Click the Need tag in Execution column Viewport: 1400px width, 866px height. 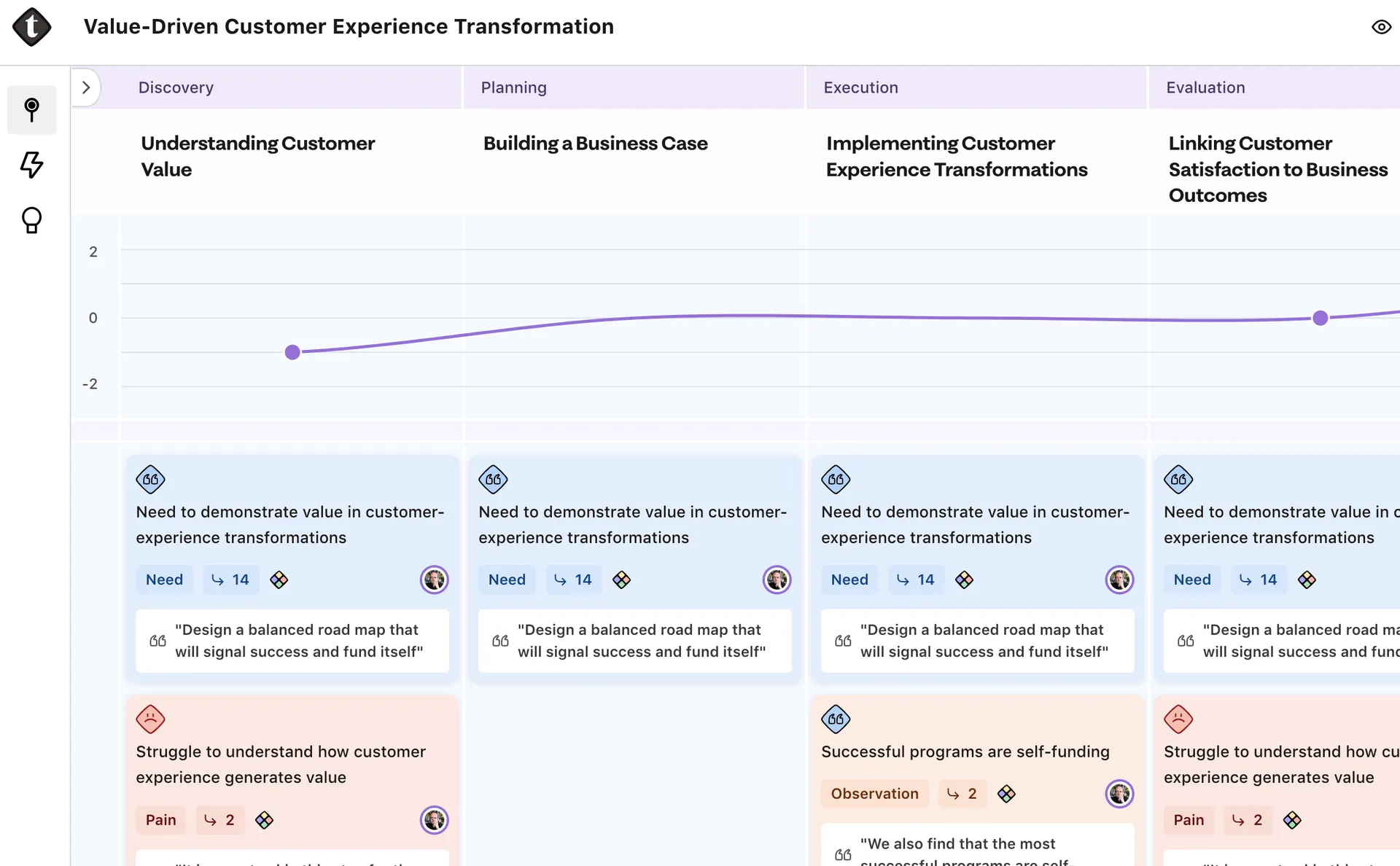(849, 580)
